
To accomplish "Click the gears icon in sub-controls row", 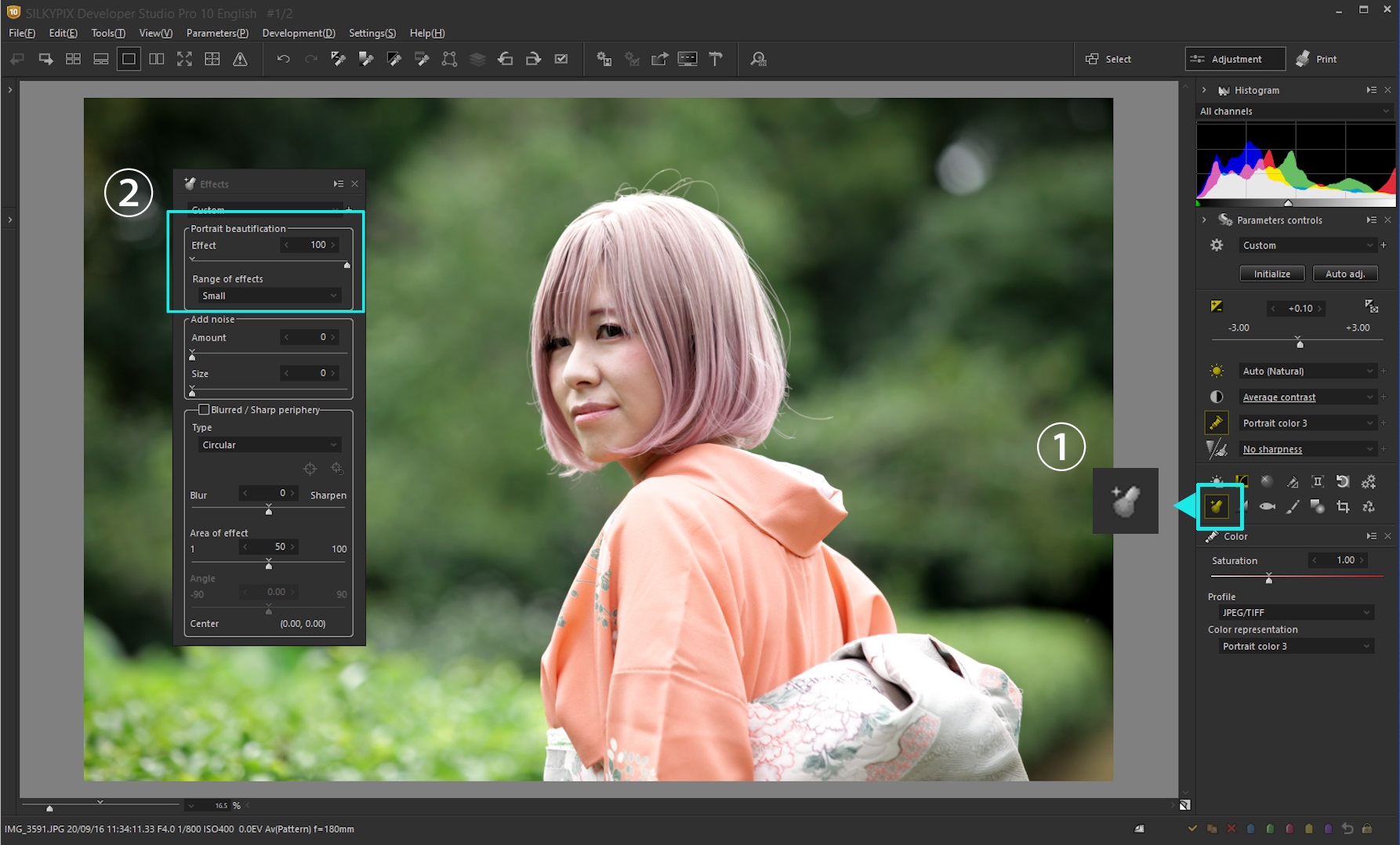I will point(1369,481).
